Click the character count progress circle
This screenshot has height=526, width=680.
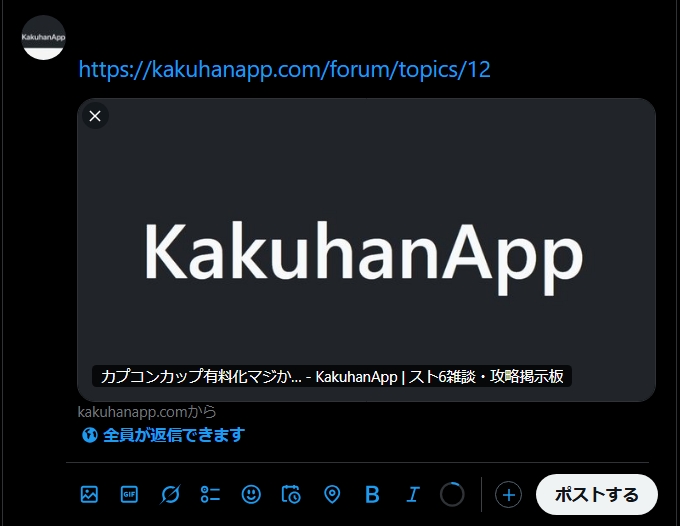click(x=452, y=494)
